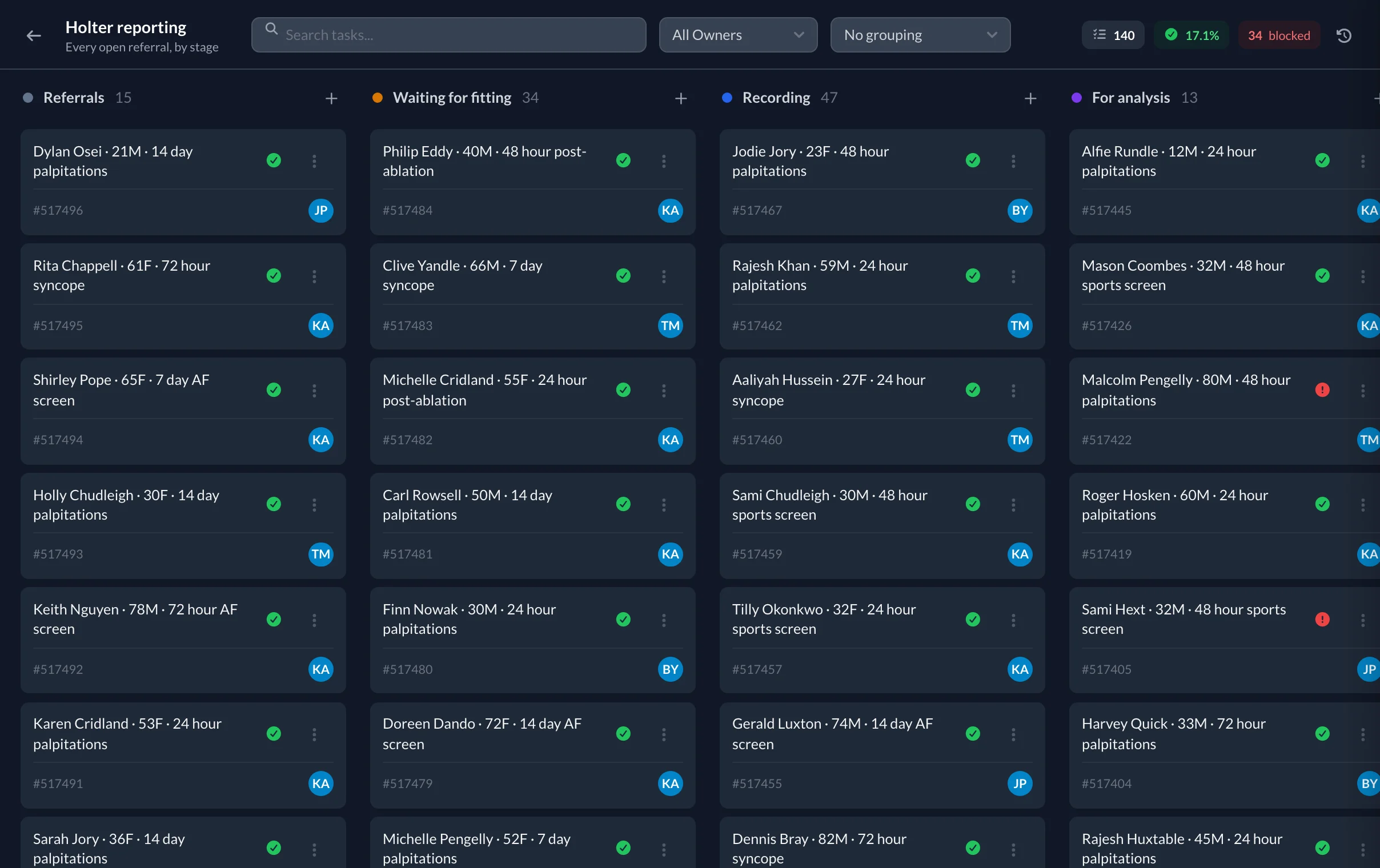The image size is (1380, 868).
Task: Open more options on Clive Yandle card
Action: pyautogui.click(x=664, y=276)
